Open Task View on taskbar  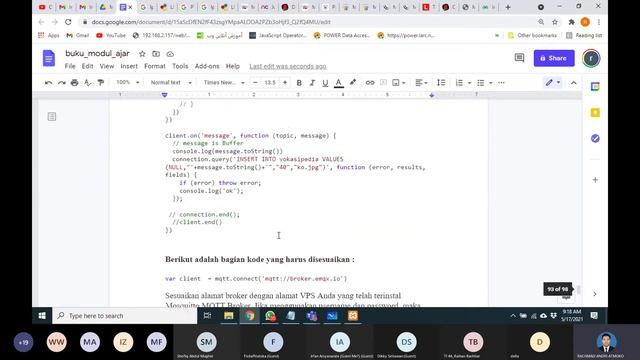207,316
